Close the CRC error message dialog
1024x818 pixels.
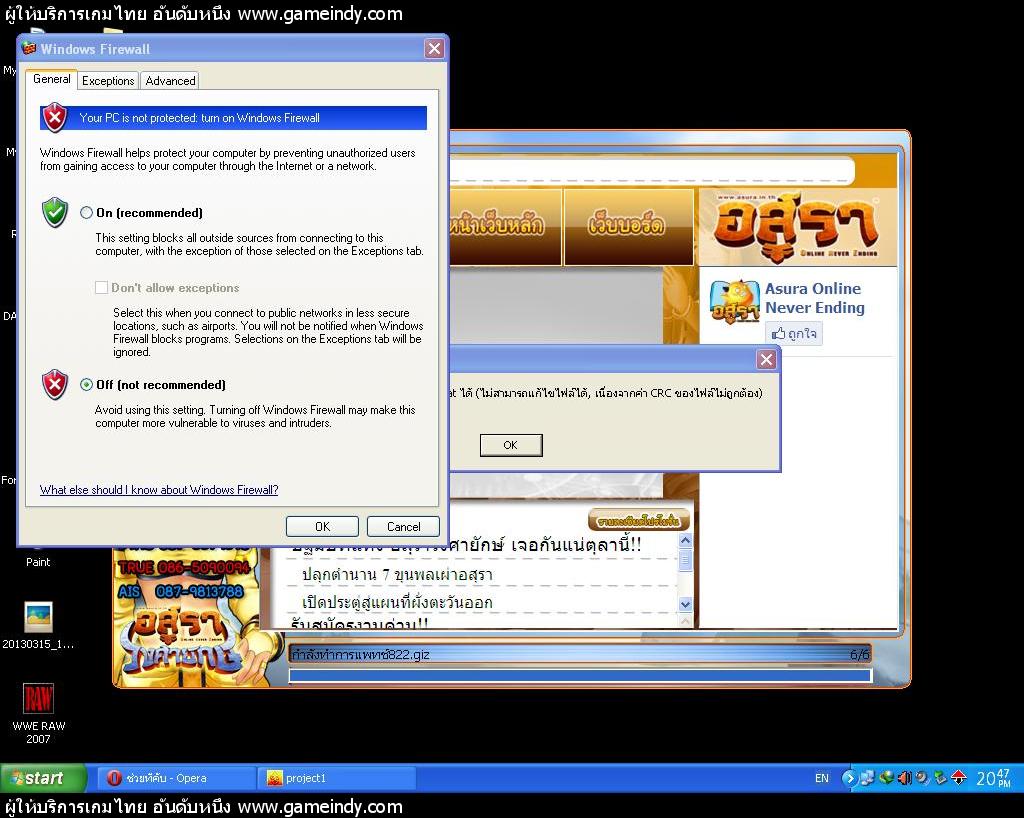pyautogui.click(x=766, y=359)
